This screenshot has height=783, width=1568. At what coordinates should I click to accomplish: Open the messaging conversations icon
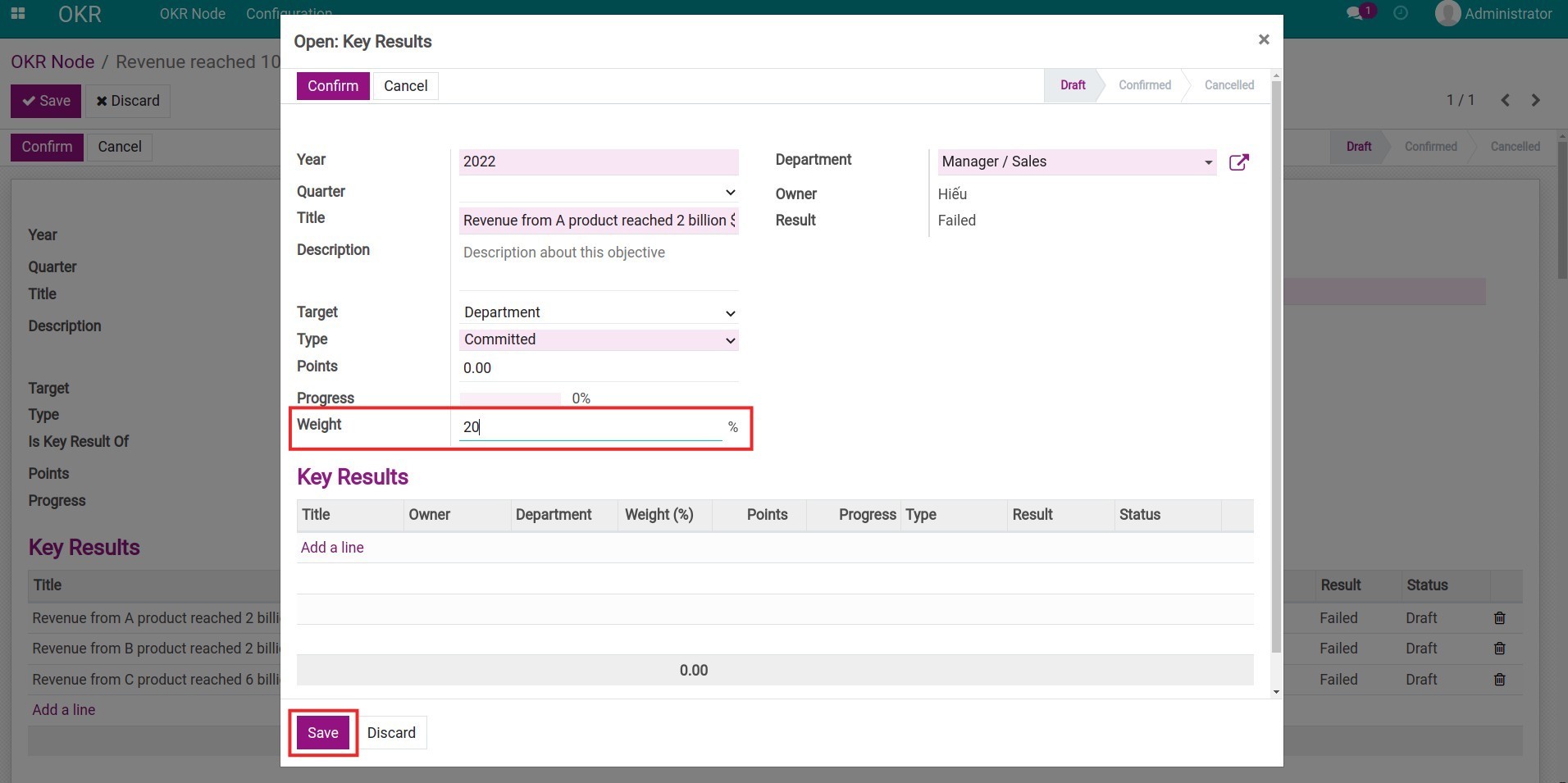[1355, 13]
